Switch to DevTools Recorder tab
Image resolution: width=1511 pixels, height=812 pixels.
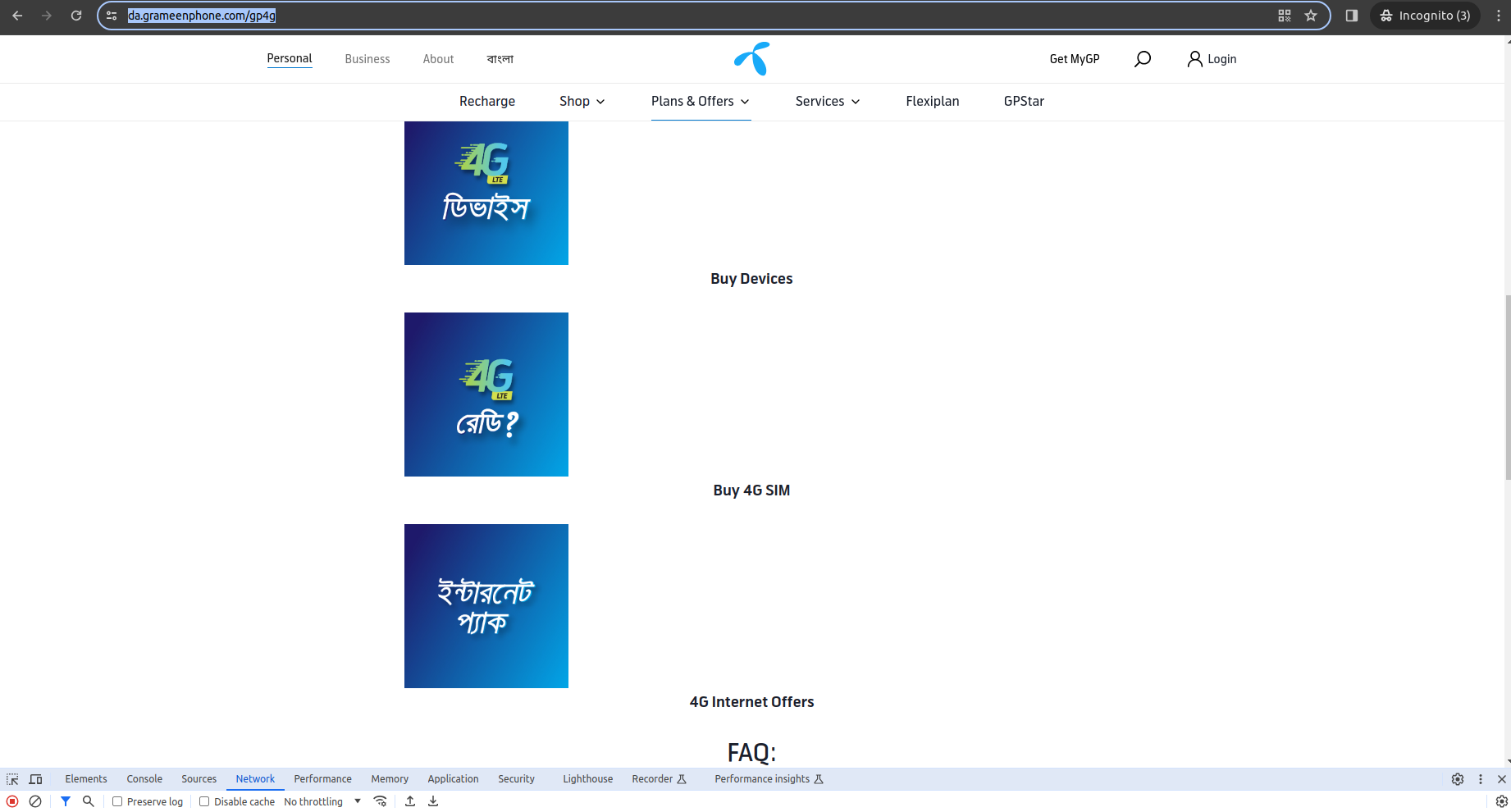tap(659, 779)
